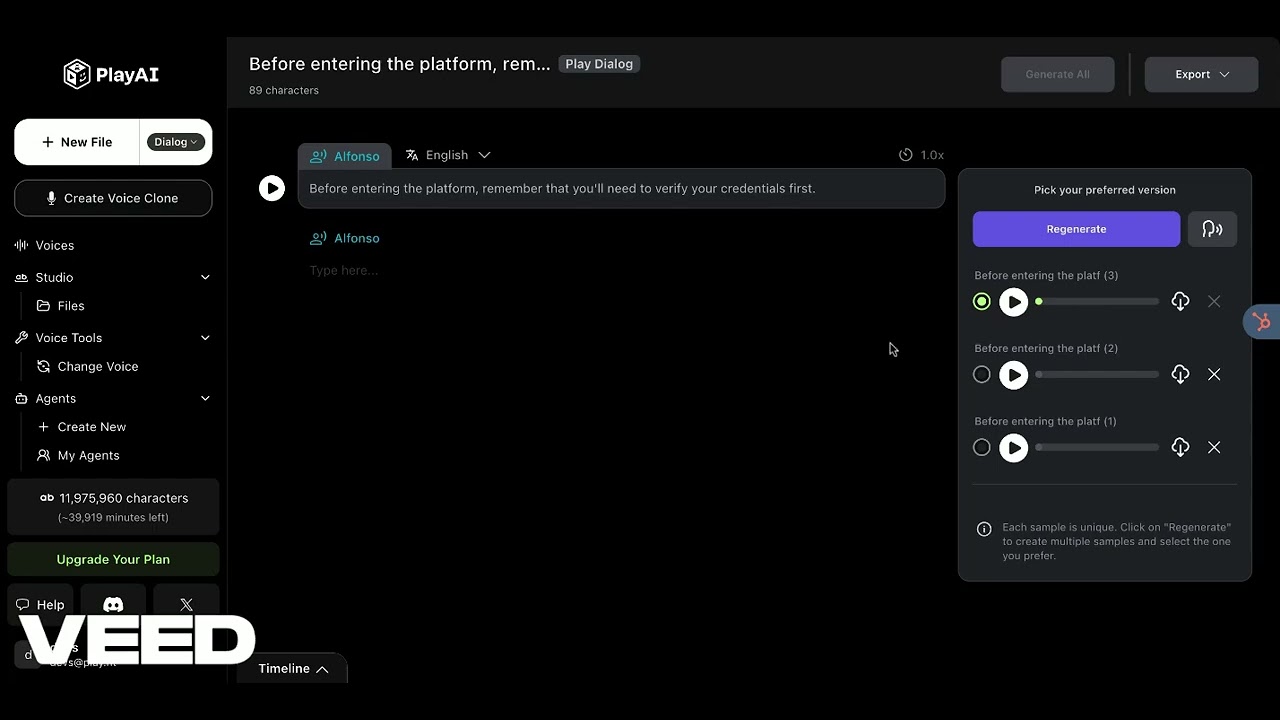Screen dimensions: 1280x720
Task: Download the 'Before entering the platf (3)' sample
Action: (x=1180, y=301)
